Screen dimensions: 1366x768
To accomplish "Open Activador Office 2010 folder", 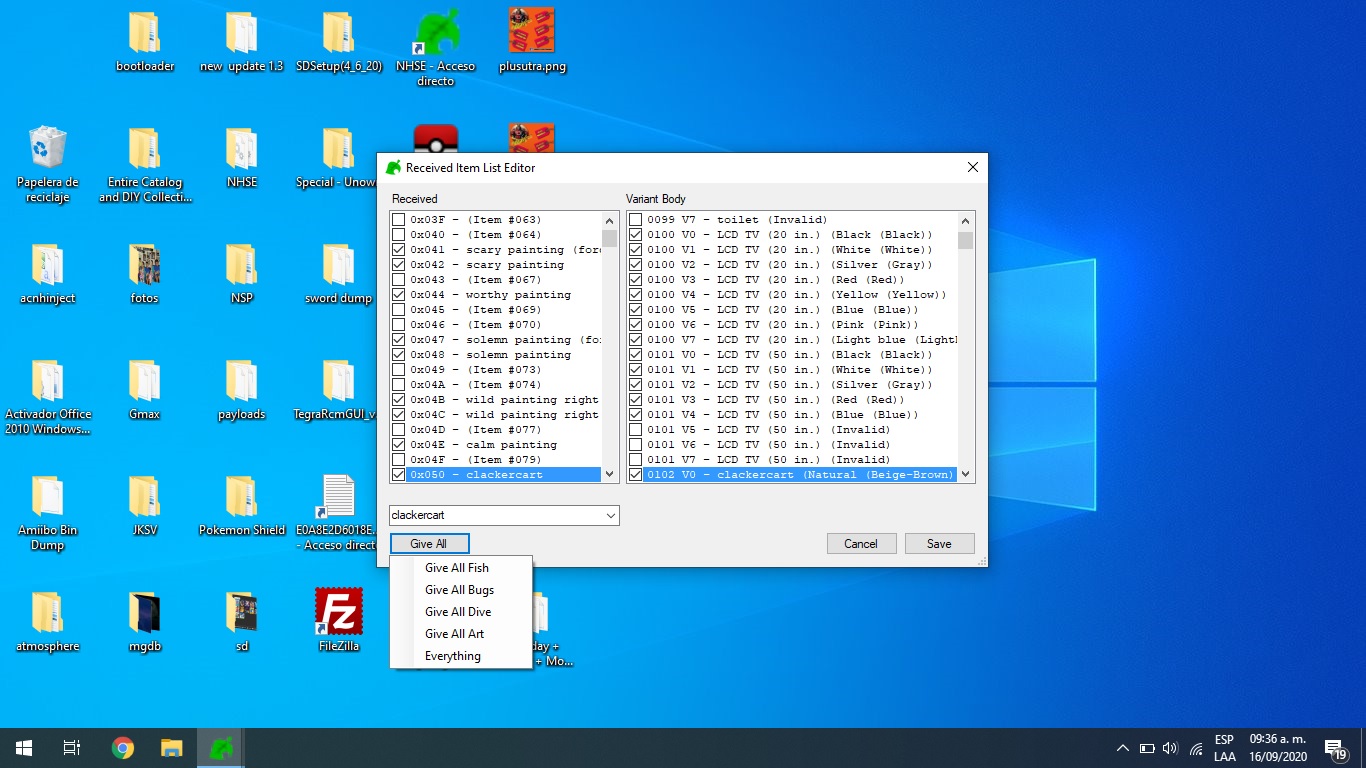I will [47, 396].
